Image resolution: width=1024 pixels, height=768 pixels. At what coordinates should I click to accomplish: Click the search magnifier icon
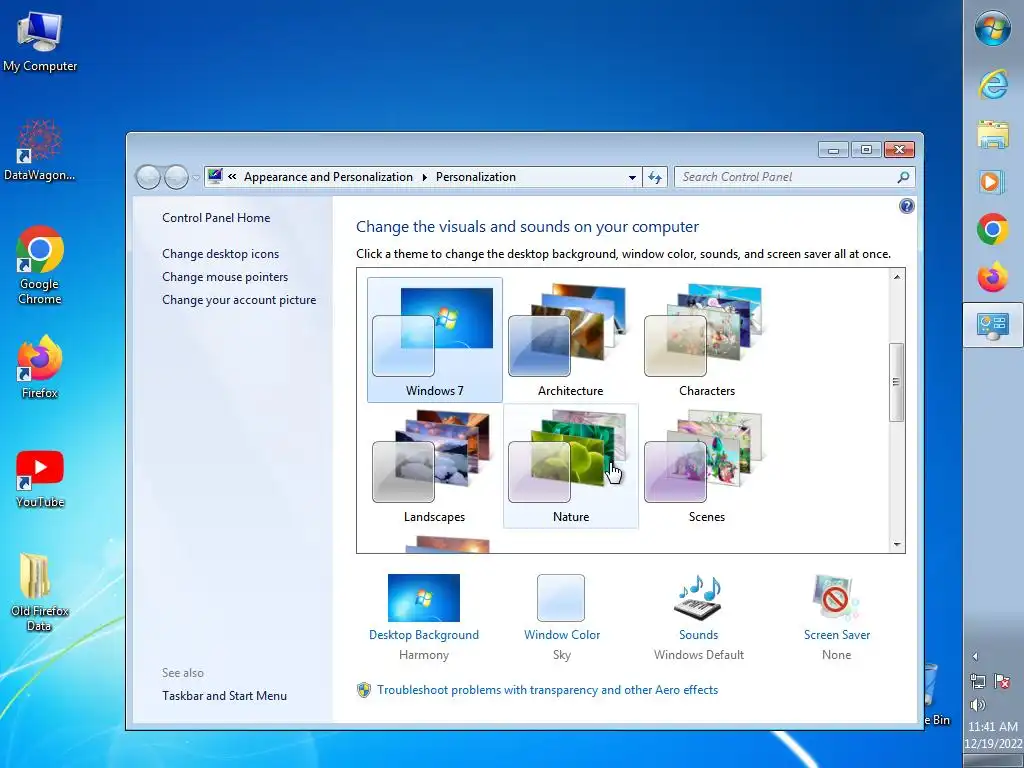(903, 177)
